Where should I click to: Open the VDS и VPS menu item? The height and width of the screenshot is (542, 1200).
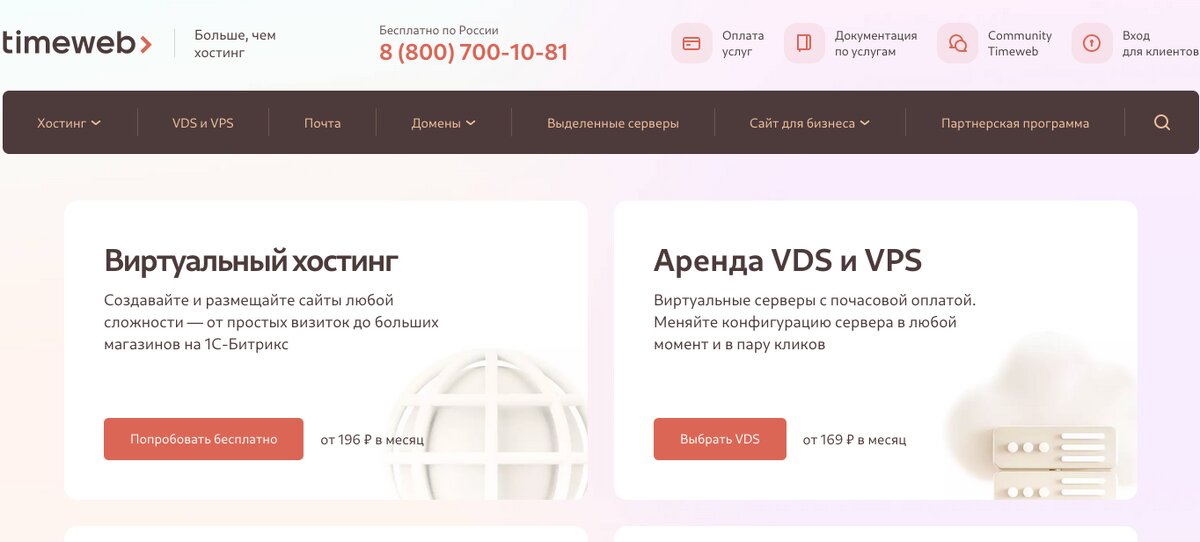203,123
